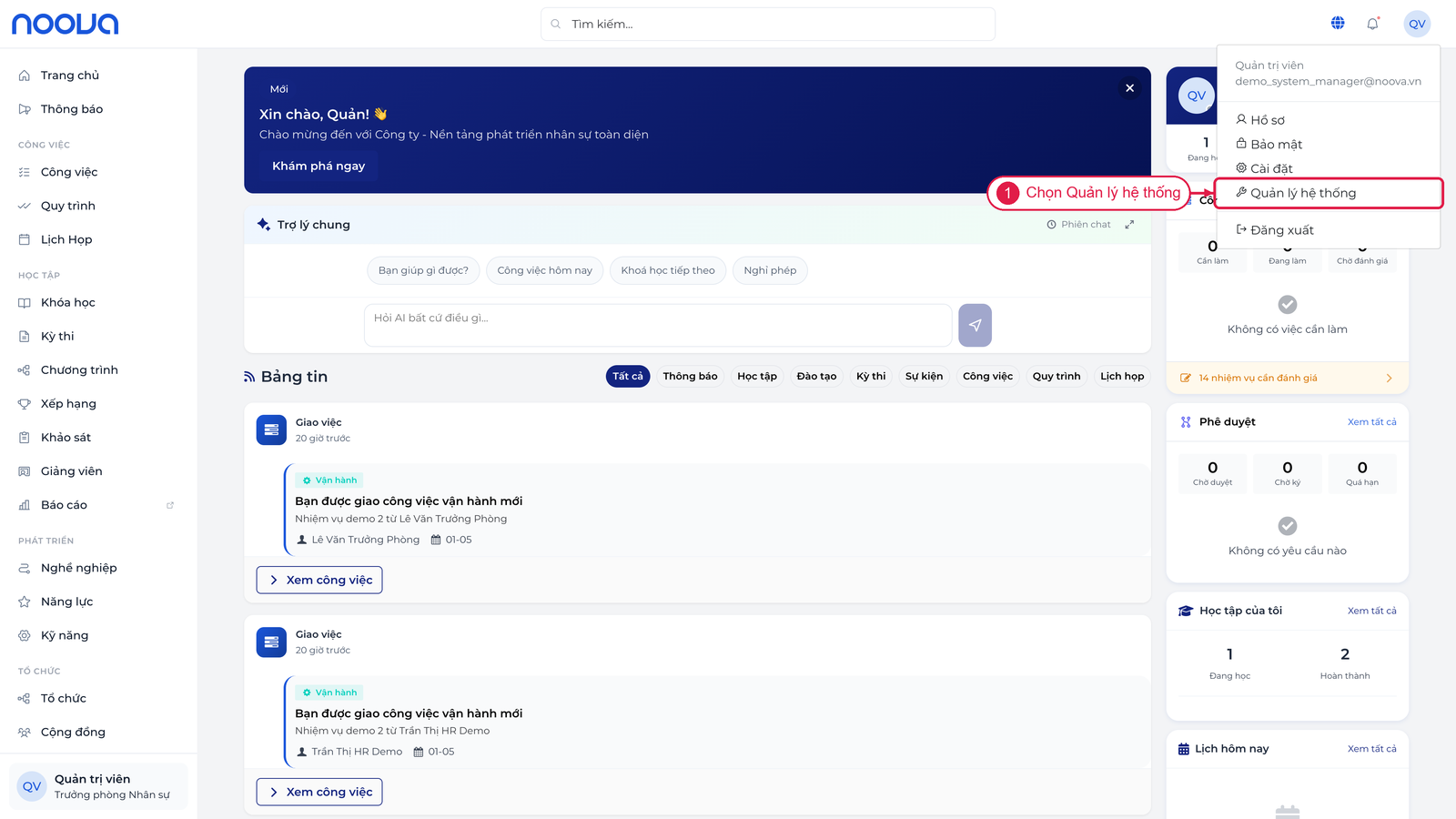
Task: Filter news feed by Sự kiện
Action: point(924,377)
